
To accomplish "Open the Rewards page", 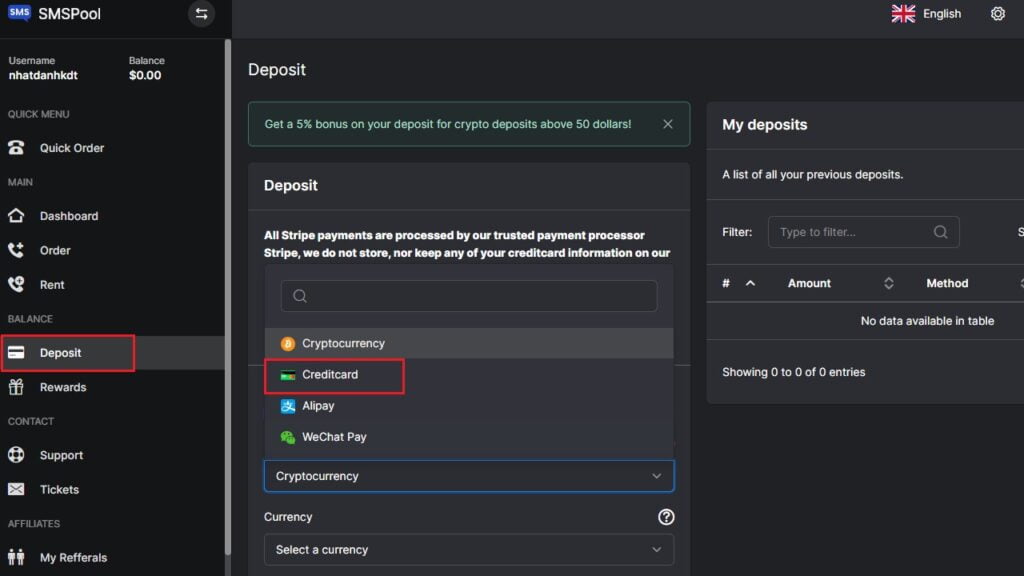I will coord(62,387).
